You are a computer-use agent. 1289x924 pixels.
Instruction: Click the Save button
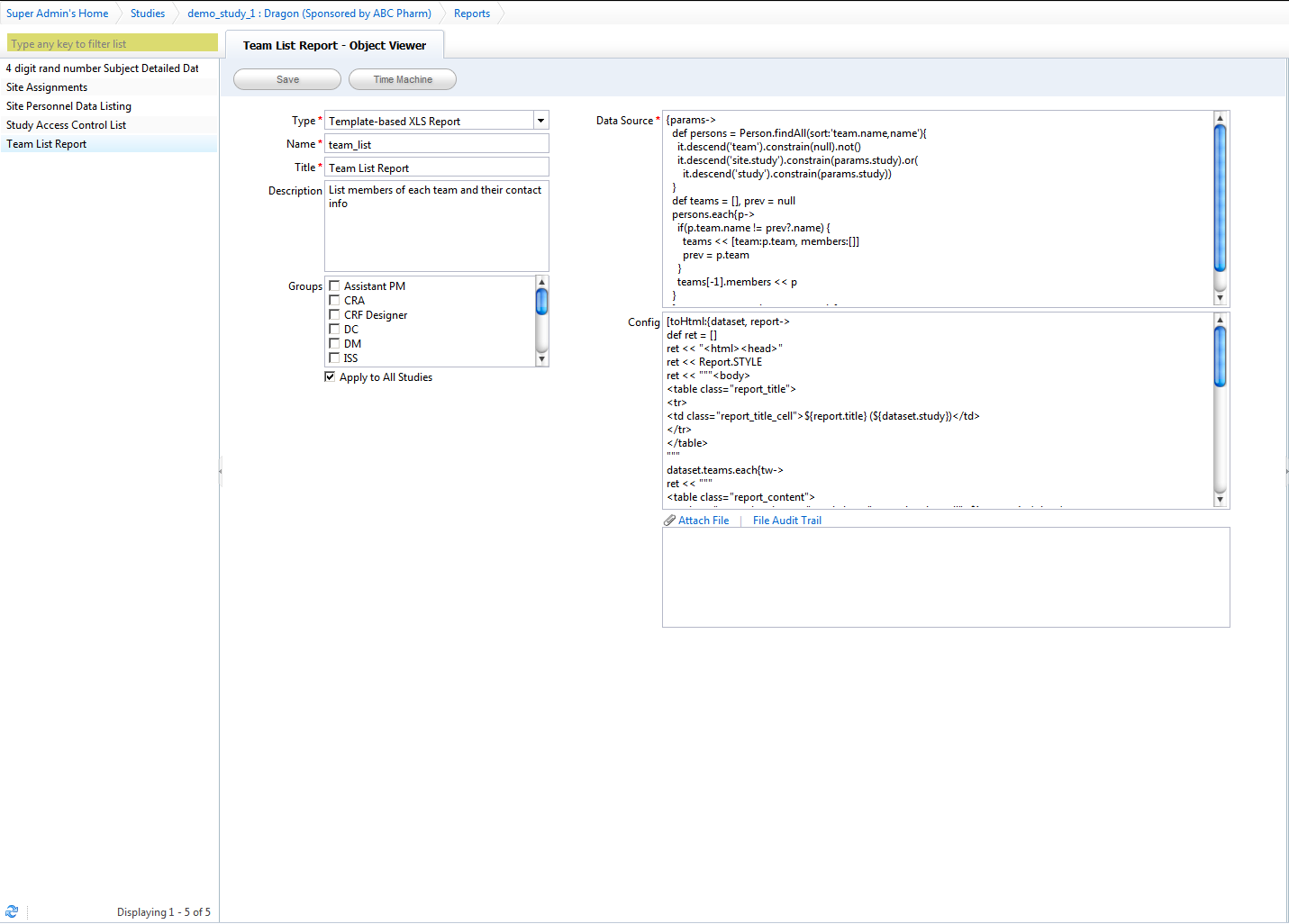pos(287,79)
